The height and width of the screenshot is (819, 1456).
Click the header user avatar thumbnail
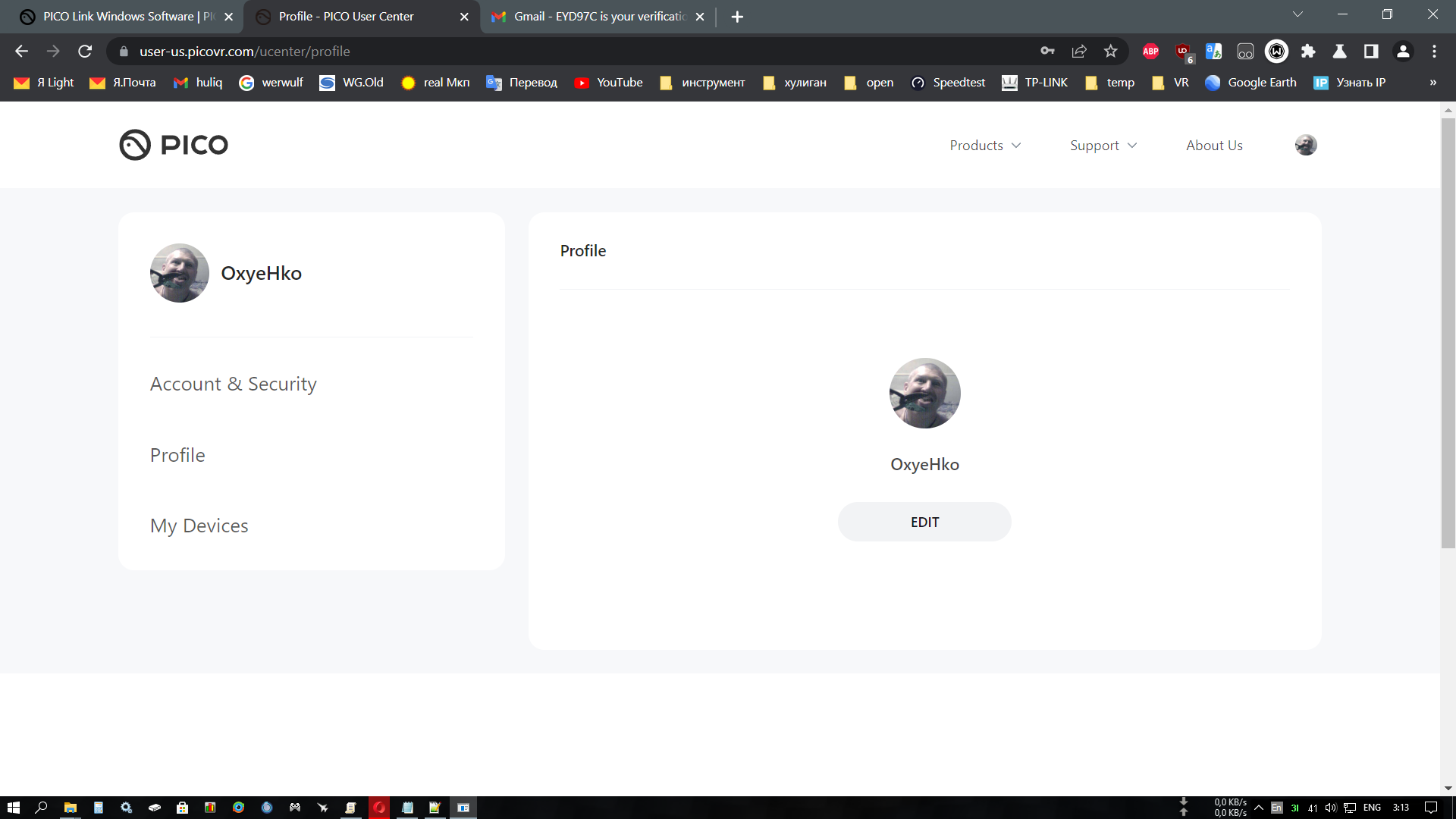[x=1305, y=145]
